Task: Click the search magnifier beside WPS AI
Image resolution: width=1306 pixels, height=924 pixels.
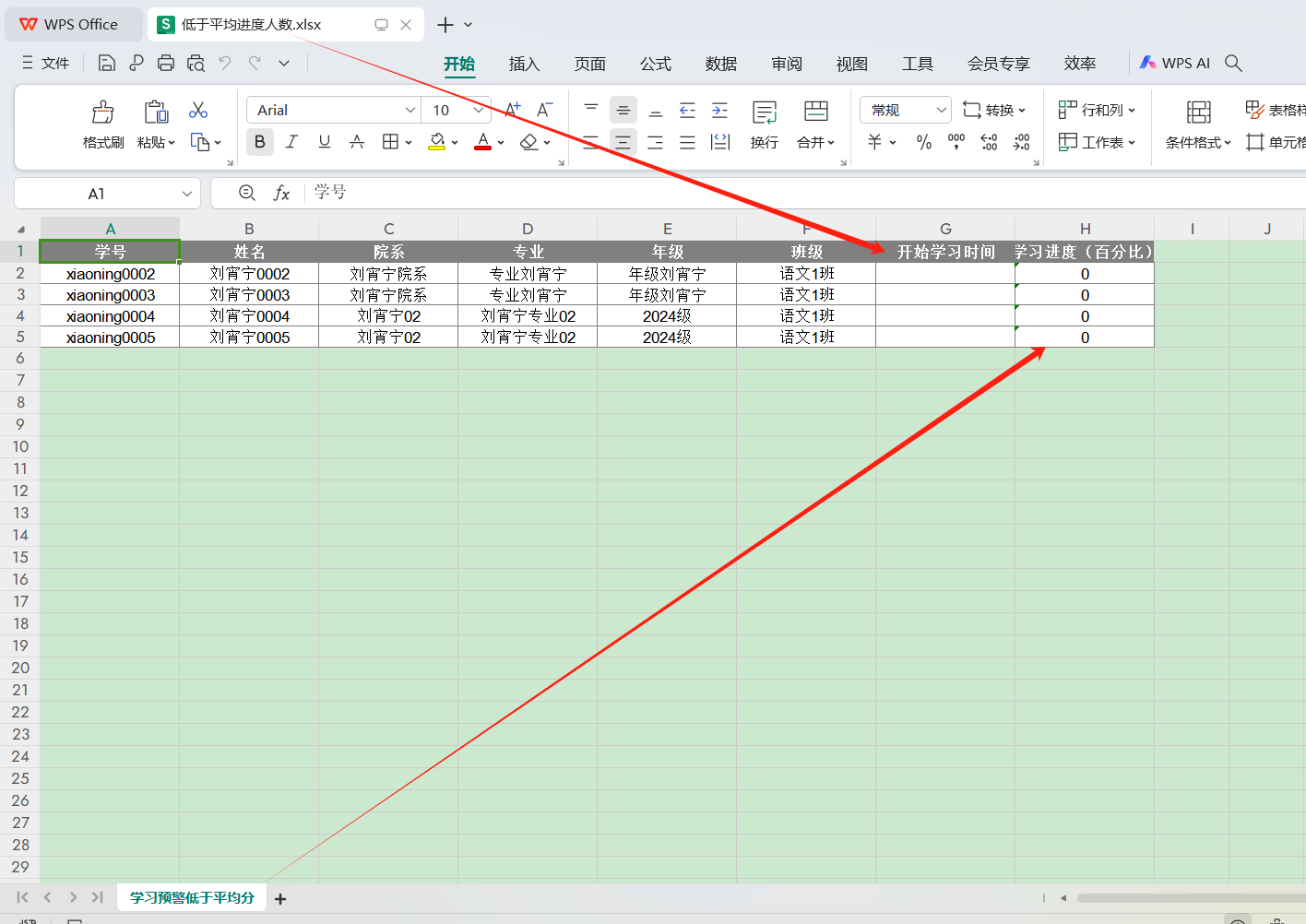Action: [1233, 63]
